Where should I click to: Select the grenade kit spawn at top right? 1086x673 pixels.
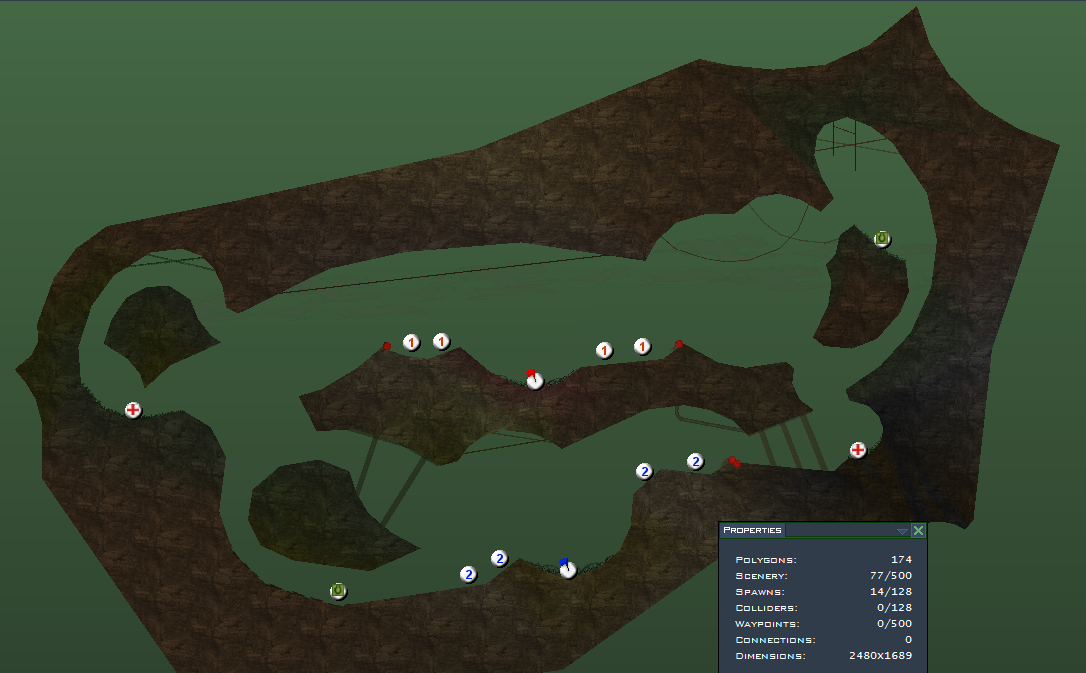click(881, 238)
